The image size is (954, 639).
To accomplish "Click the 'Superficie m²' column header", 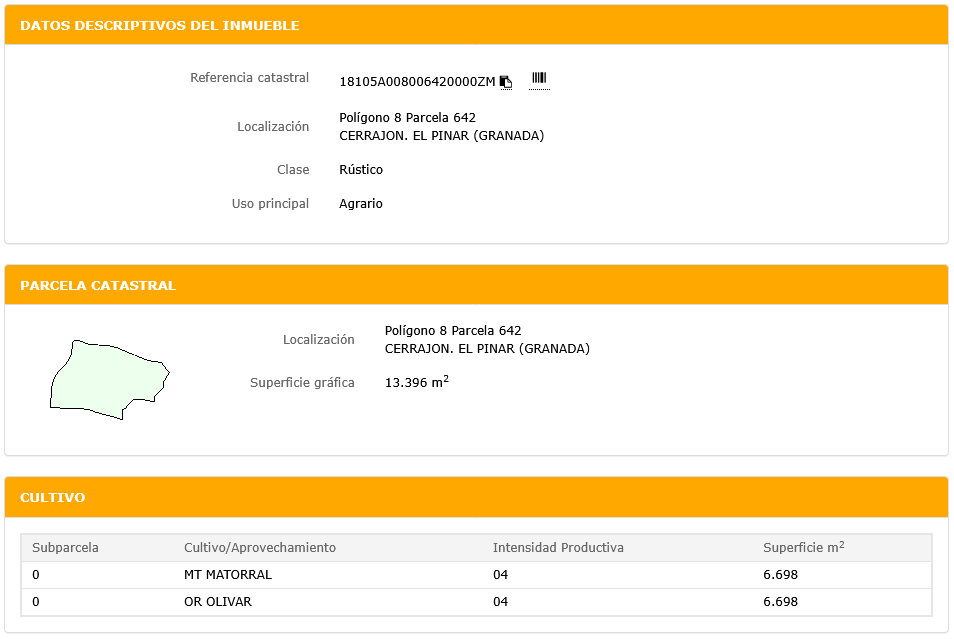I will (x=803, y=548).
